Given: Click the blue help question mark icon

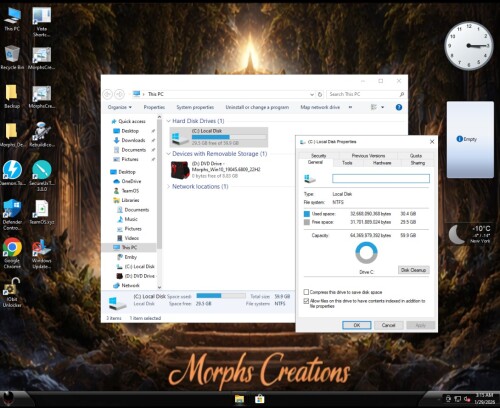Looking at the screenshot, I should click(x=399, y=107).
